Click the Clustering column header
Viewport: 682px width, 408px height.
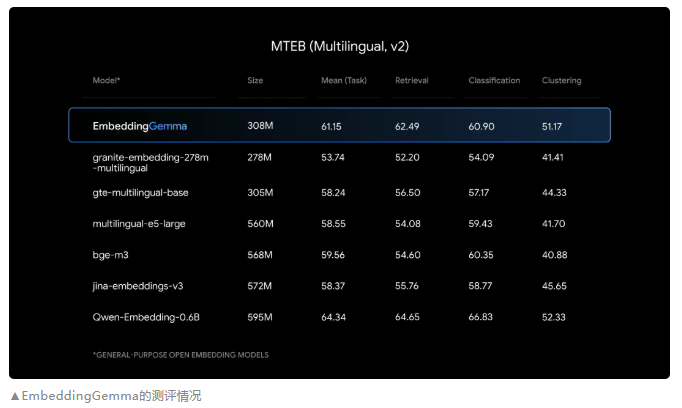[561, 80]
